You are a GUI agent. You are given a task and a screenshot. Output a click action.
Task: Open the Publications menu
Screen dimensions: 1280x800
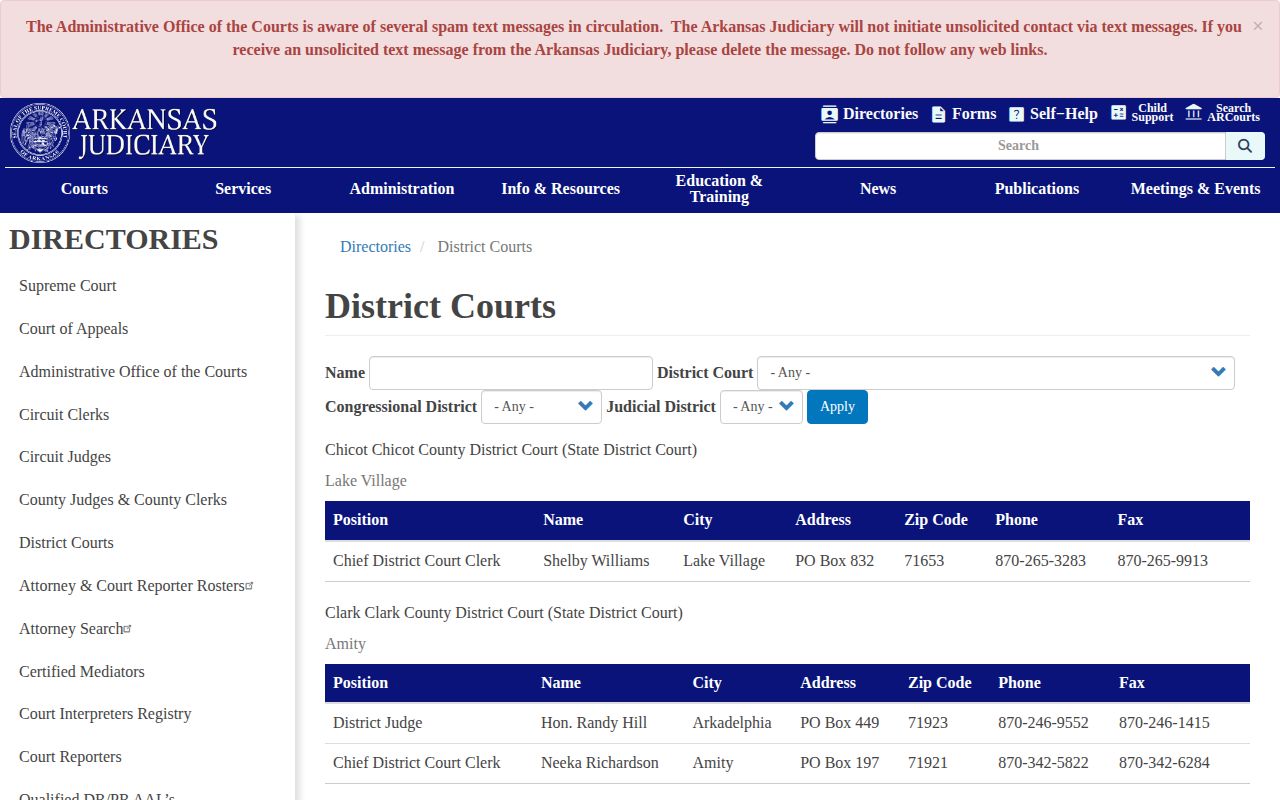coord(1037,189)
